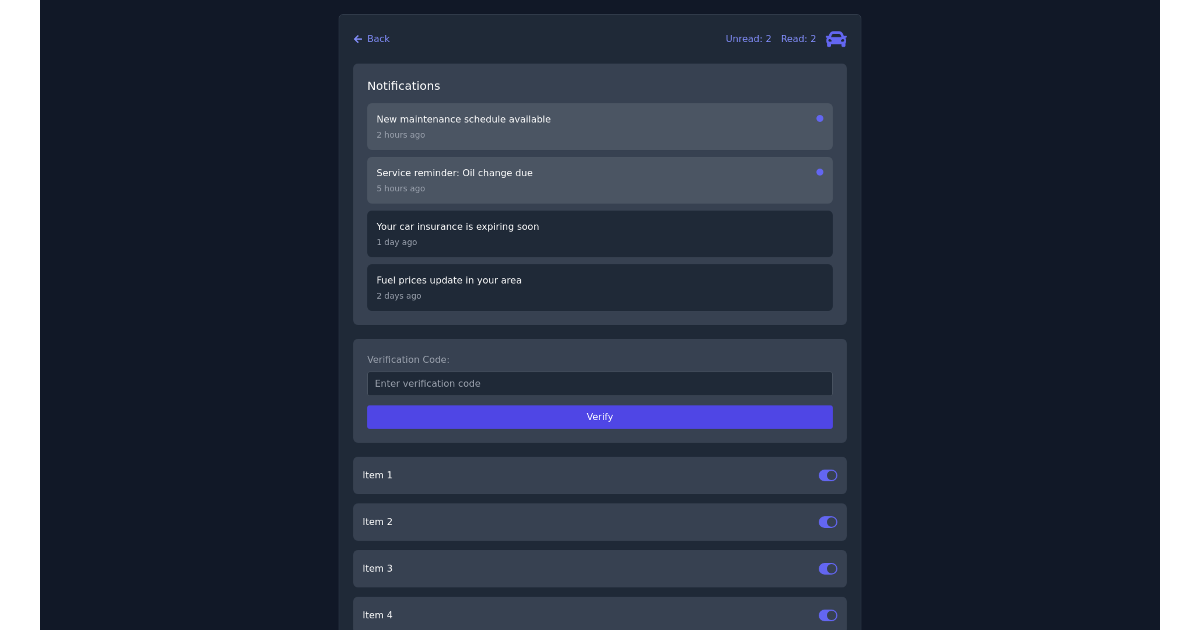Viewport: 1200px width, 630px height.
Task: Disable the Item 2 switch
Action: coord(827,521)
